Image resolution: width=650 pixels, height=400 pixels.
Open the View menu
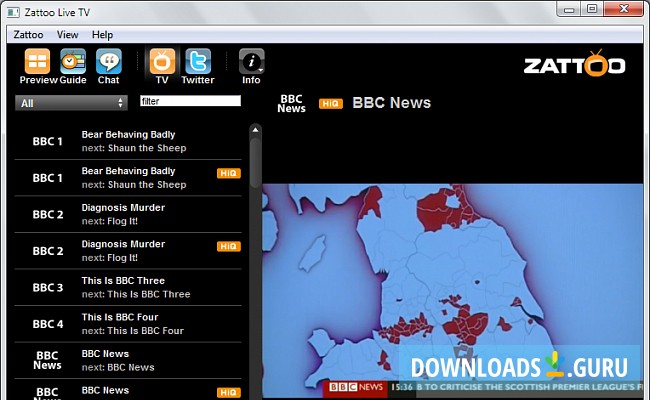click(x=67, y=34)
